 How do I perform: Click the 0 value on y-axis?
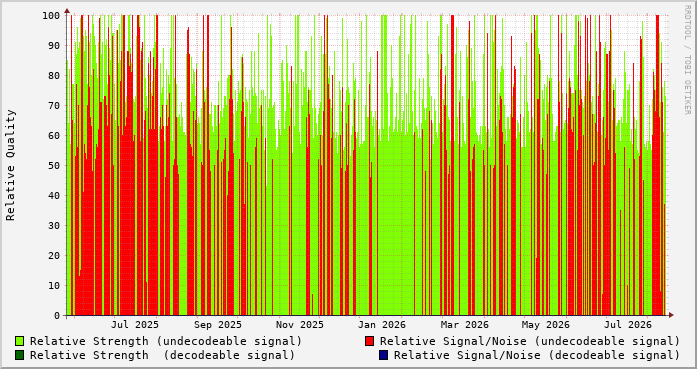[x=57, y=316]
